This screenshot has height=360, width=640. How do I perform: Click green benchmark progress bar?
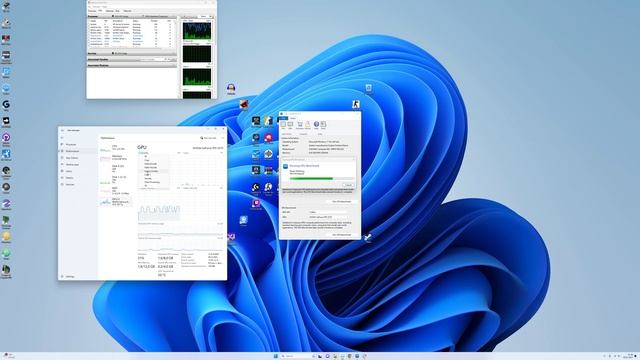click(321, 178)
